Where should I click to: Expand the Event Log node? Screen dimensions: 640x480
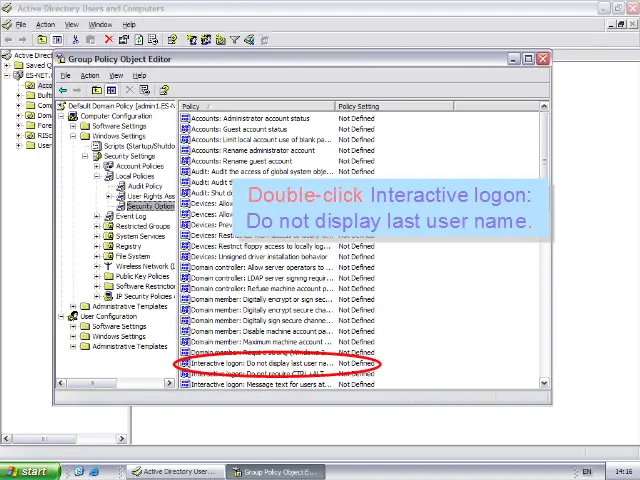pyautogui.click(x=97, y=216)
